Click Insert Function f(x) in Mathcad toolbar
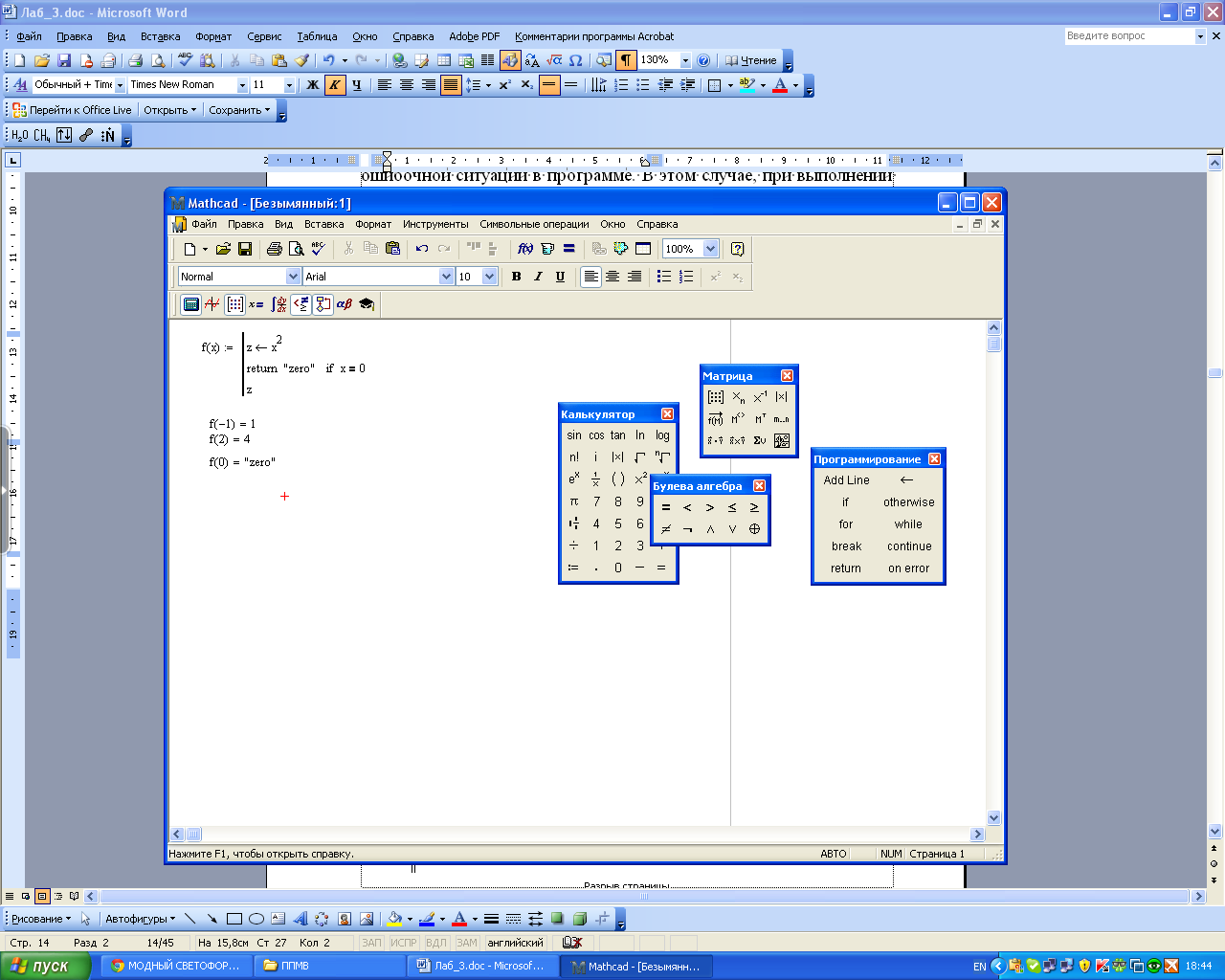1225x980 pixels. [x=525, y=249]
